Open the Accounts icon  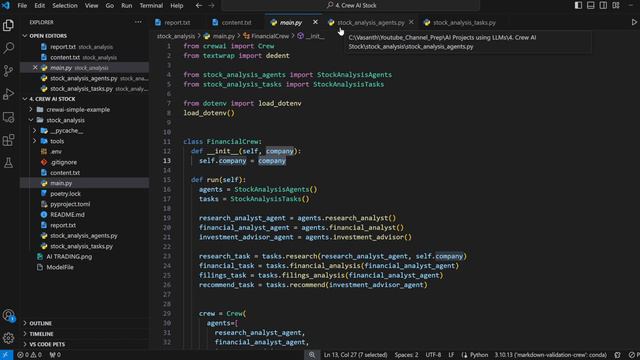click(x=8, y=315)
